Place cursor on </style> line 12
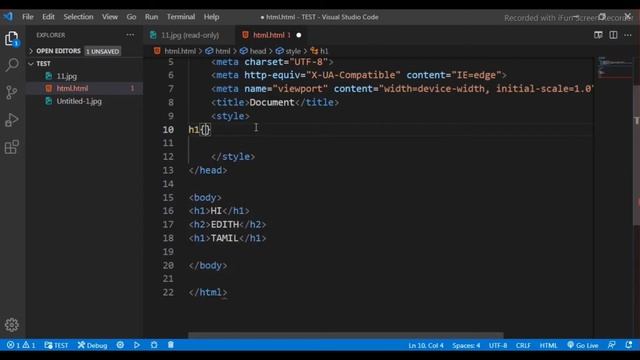640x360 pixels. 233,157
